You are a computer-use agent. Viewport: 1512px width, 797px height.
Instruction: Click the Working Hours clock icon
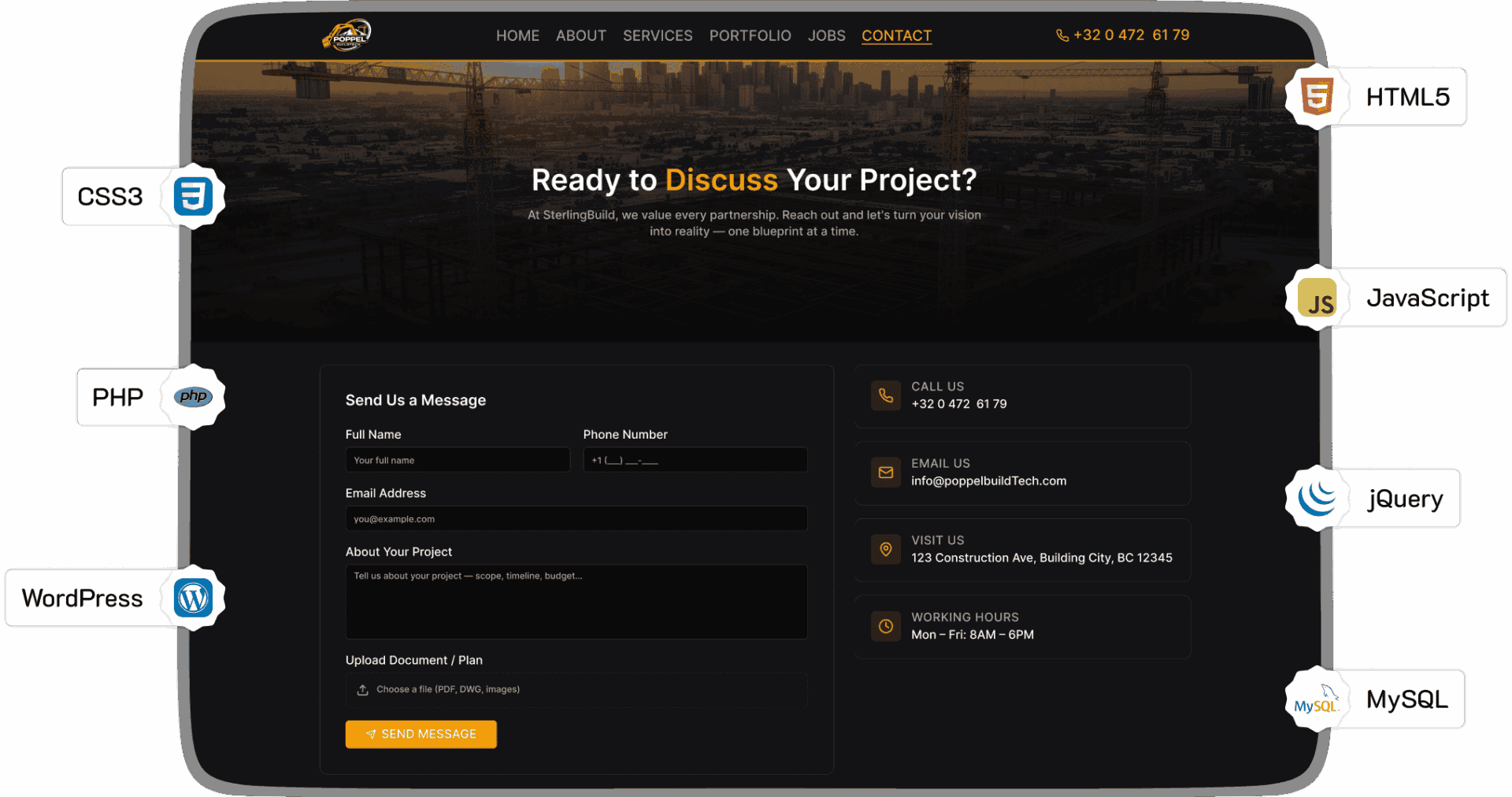(x=886, y=626)
